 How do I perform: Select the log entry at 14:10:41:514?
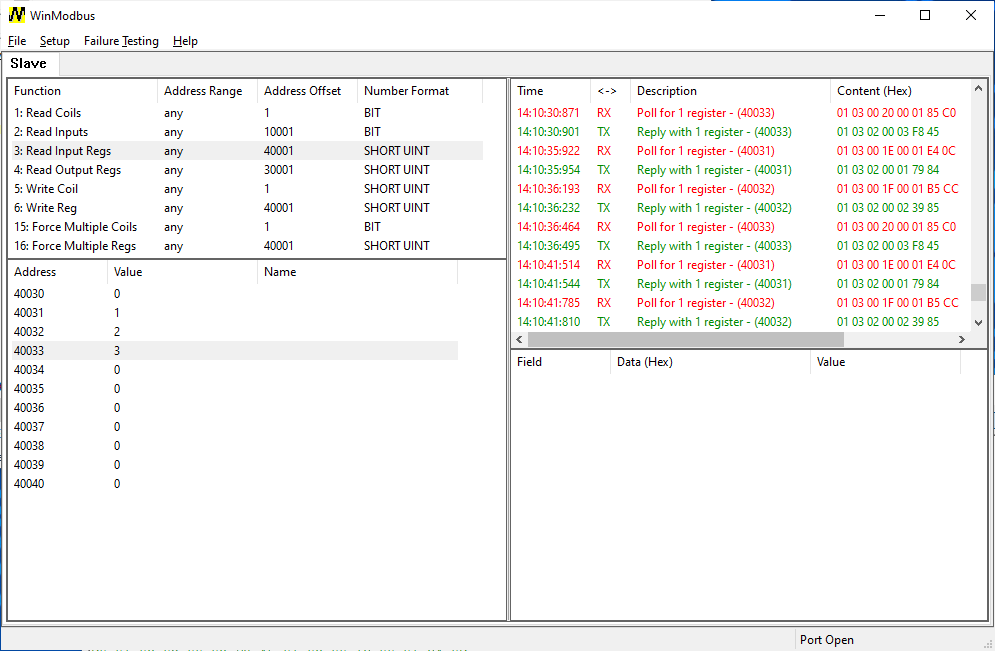[741, 265]
